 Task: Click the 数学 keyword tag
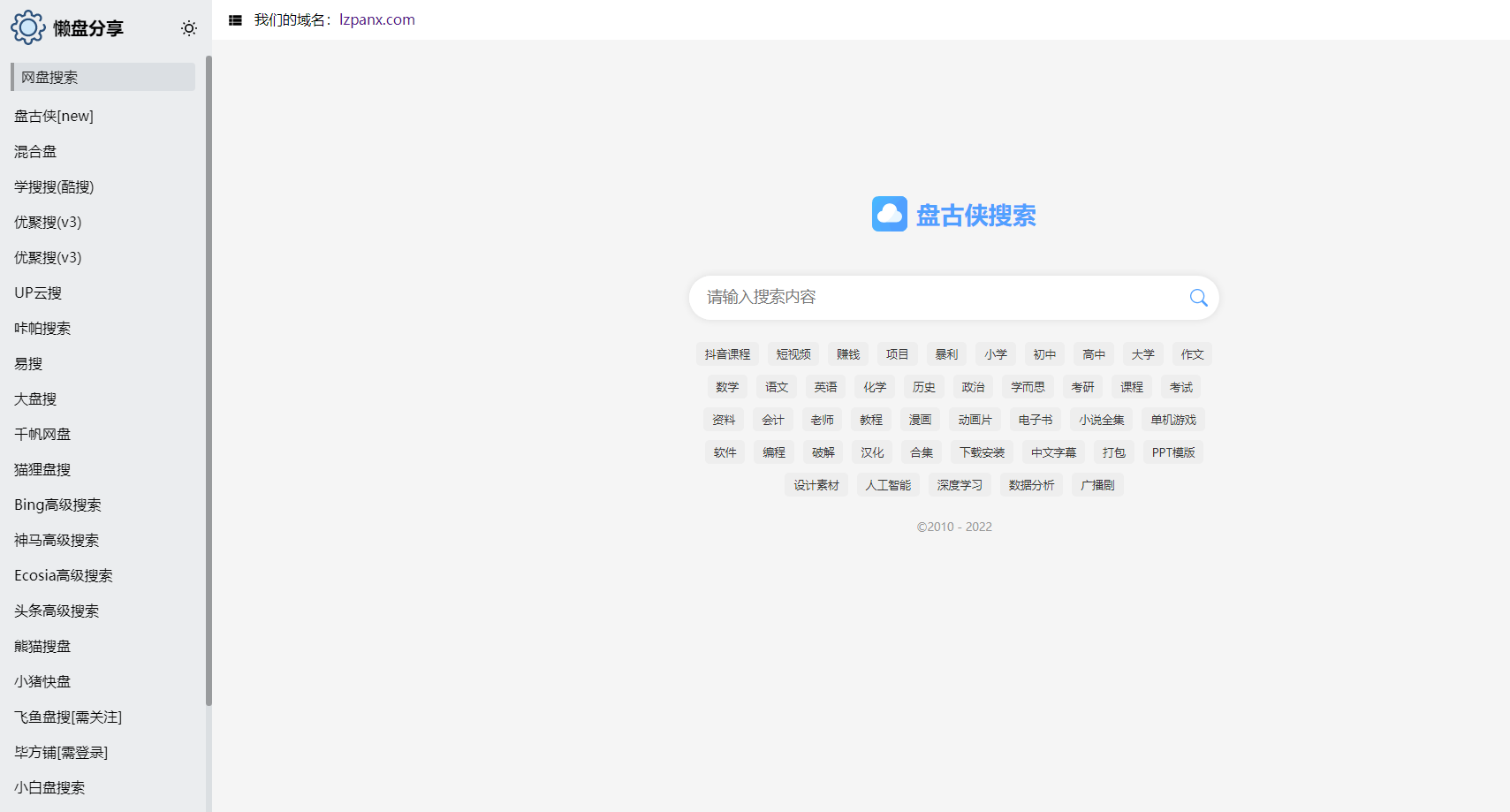[x=727, y=387]
